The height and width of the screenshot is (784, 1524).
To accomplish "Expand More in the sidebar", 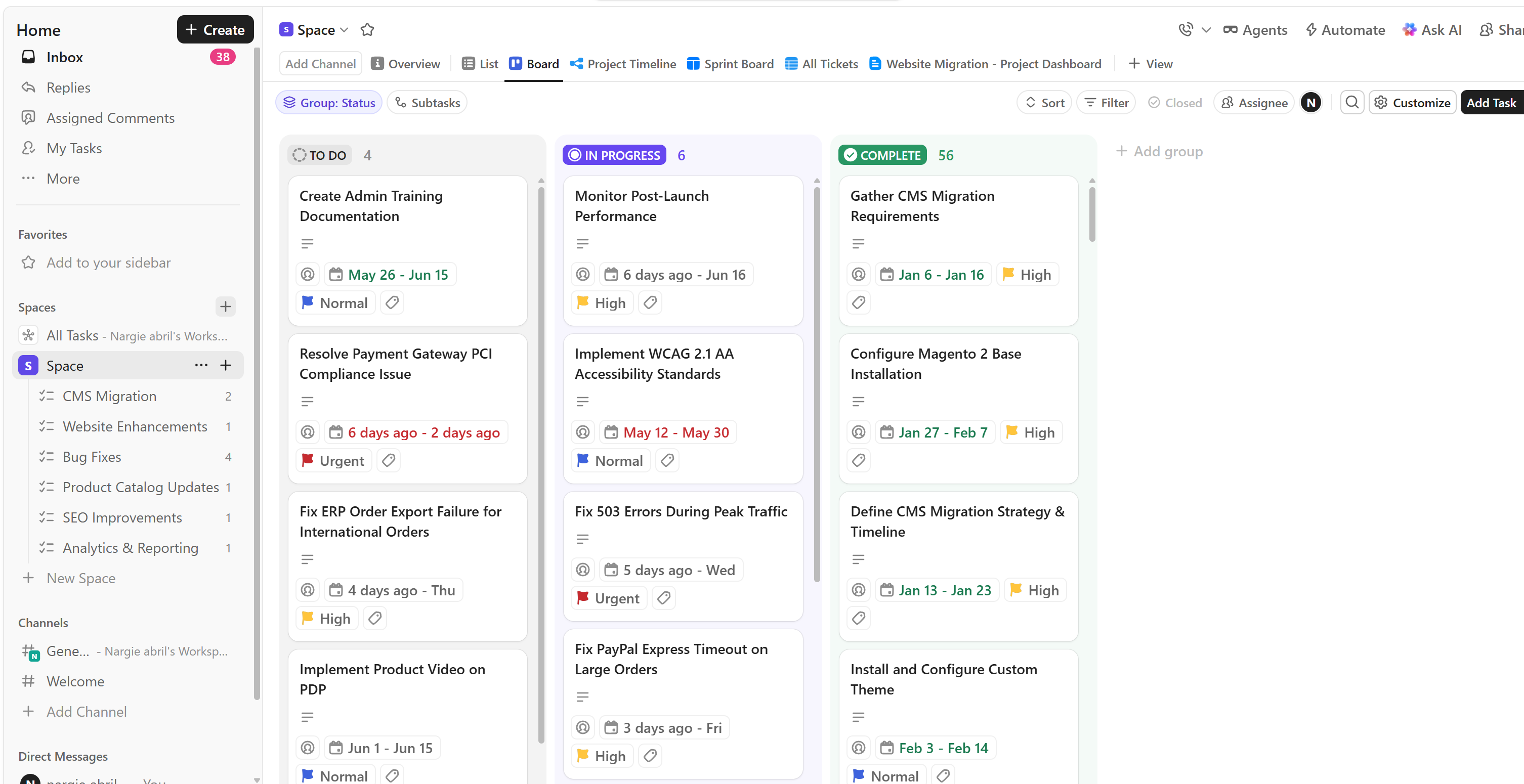I will click(x=63, y=179).
